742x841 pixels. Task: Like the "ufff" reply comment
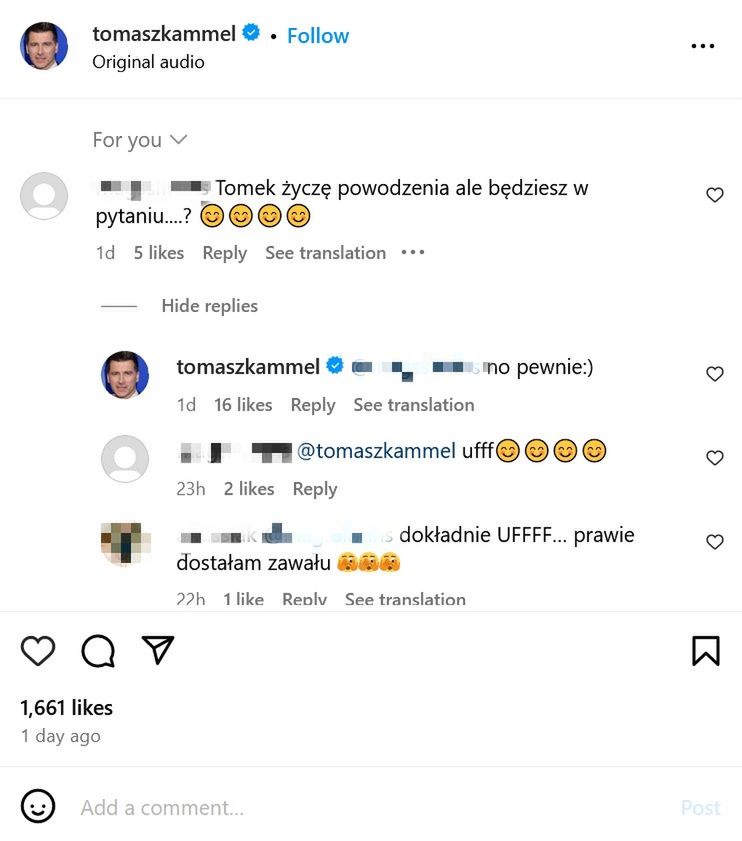pyautogui.click(x=714, y=458)
